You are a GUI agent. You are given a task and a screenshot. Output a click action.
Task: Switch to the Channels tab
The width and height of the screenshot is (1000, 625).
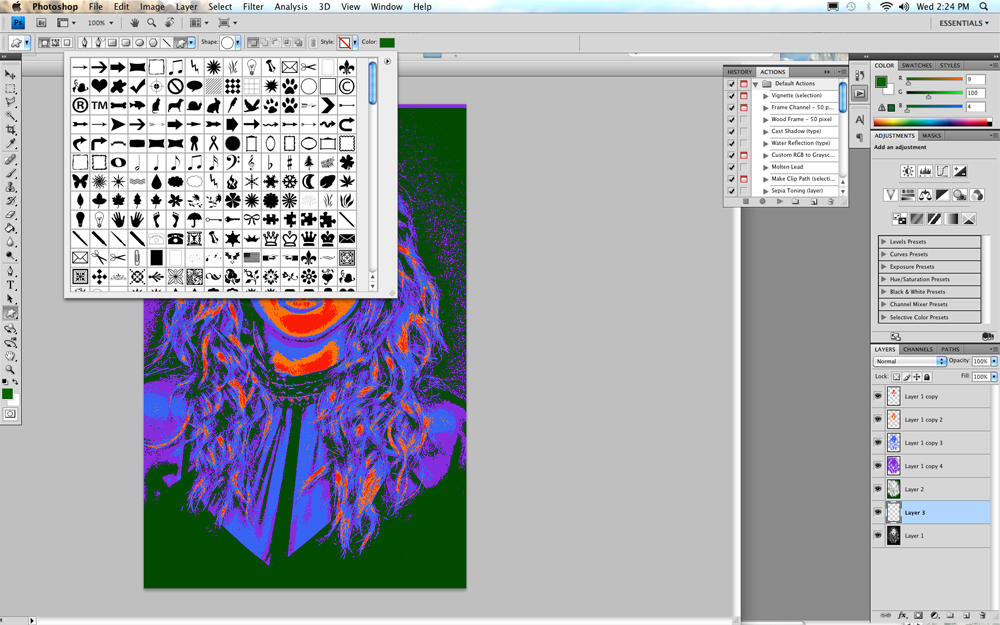click(918, 349)
